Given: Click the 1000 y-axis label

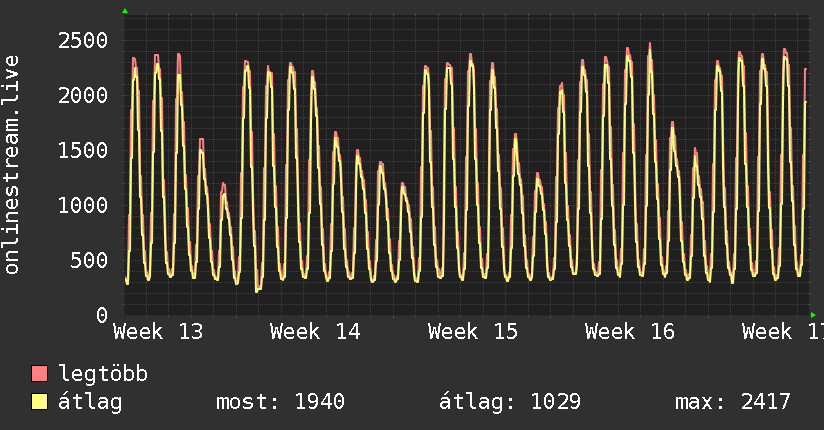Looking at the screenshot, I should [x=83, y=205].
